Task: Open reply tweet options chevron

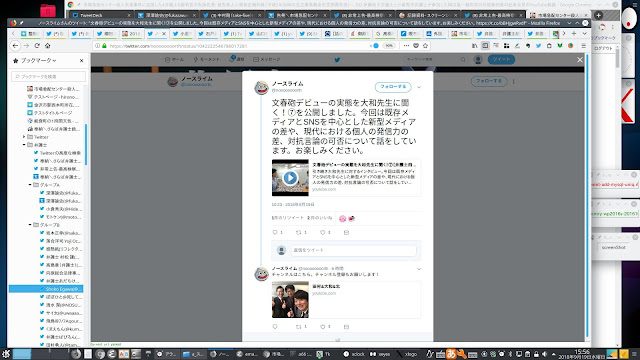Action: [419, 269]
